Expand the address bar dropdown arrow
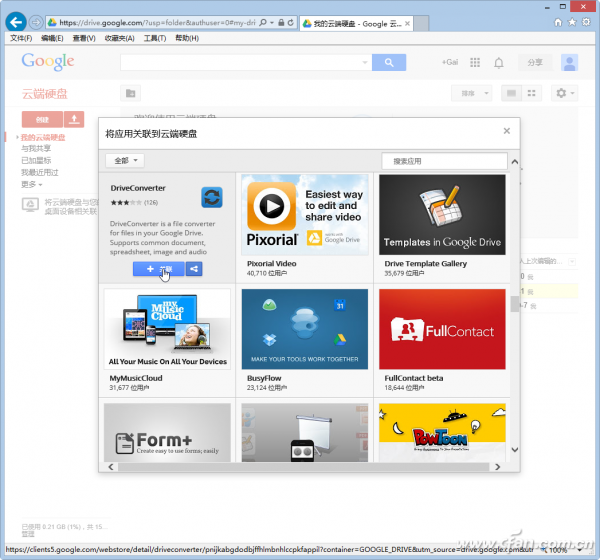The width and height of the screenshot is (600, 560). point(272,23)
